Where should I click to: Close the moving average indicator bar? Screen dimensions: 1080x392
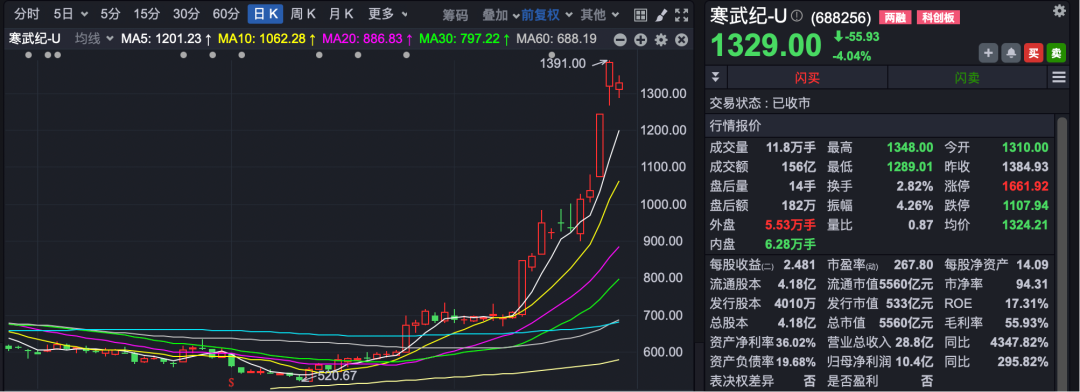tap(681, 40)
